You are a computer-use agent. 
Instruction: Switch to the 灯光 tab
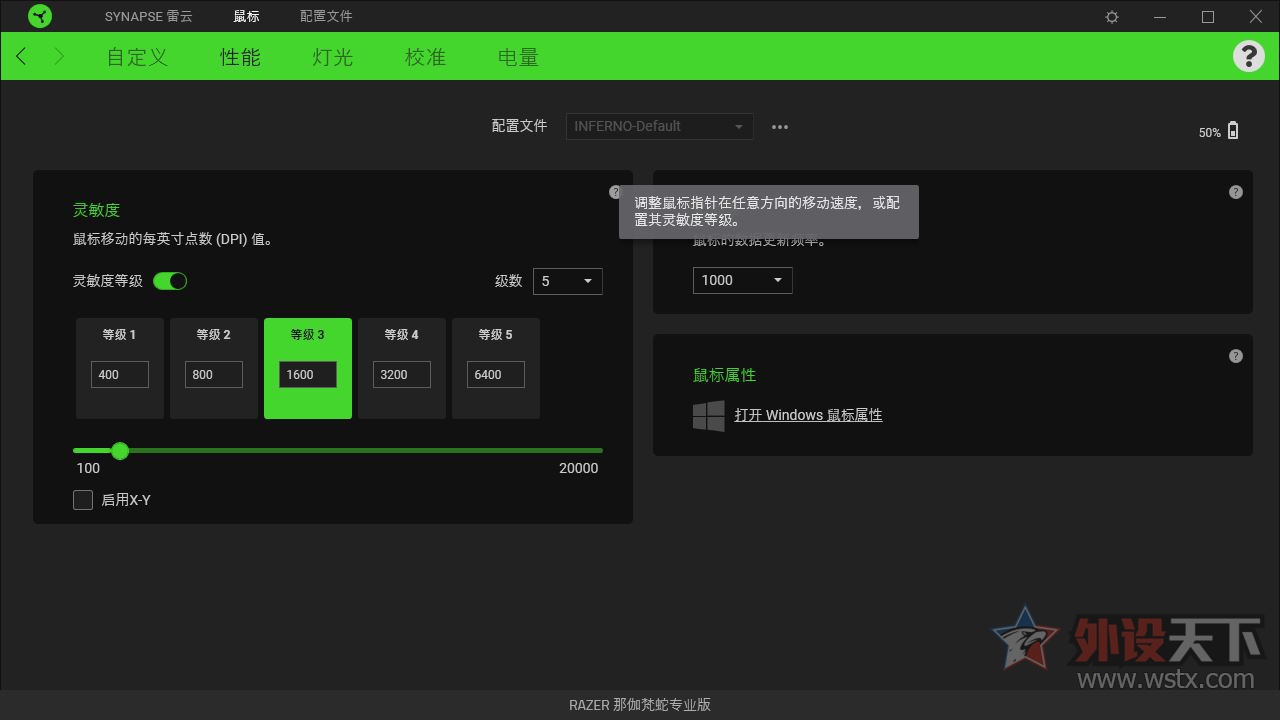coord(331,57)
